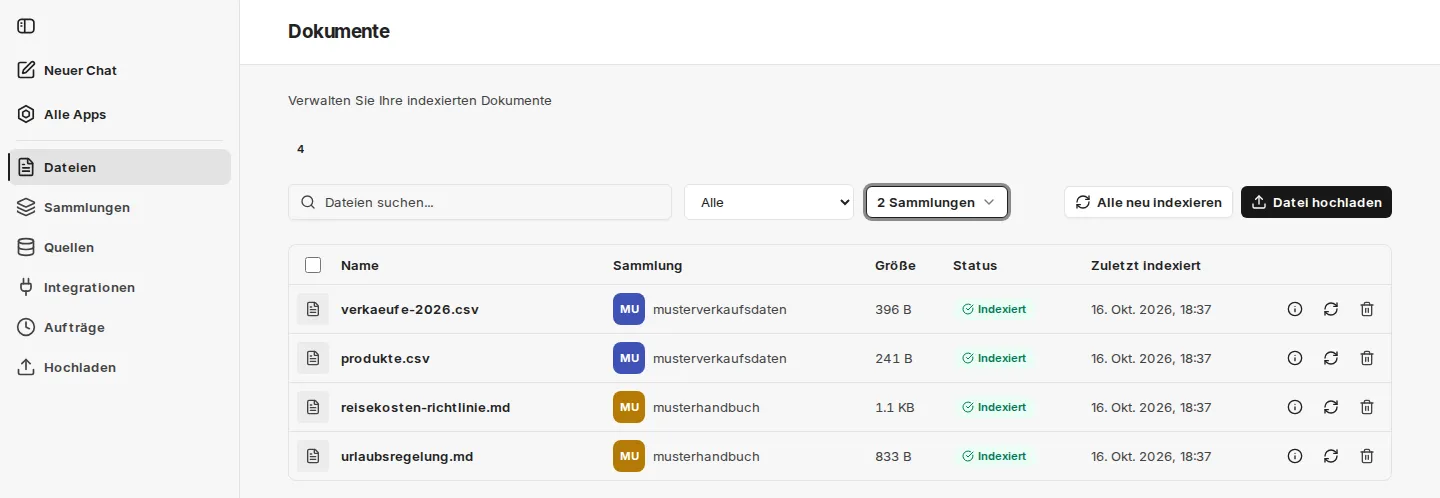Click the Zuletzt indexiert column header

coord(1146,265)
